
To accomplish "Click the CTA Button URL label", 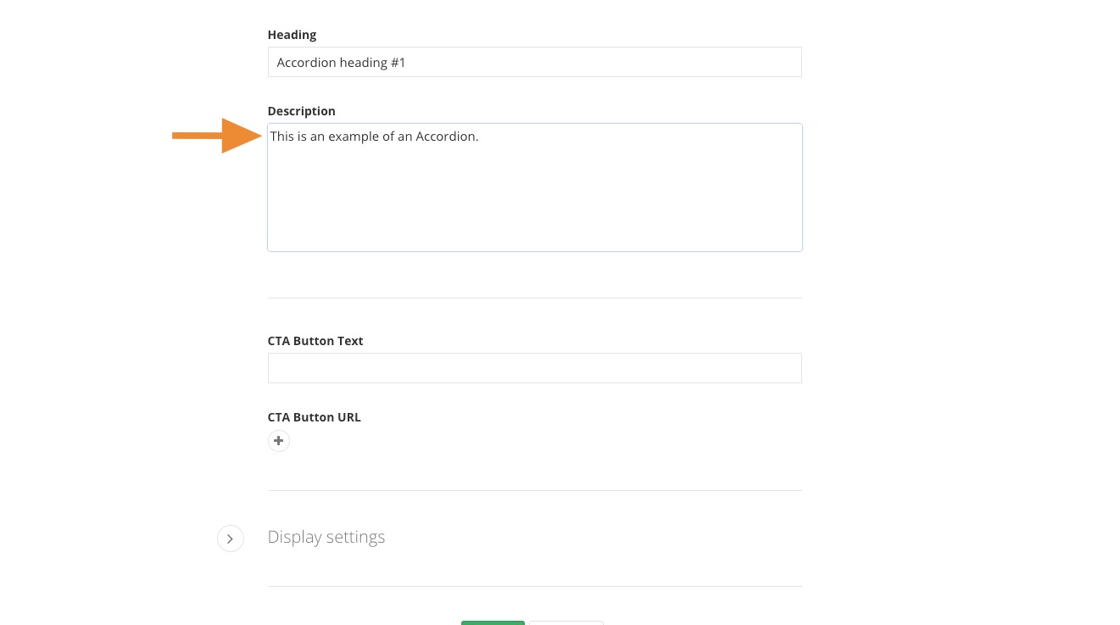I will (314, 417).
